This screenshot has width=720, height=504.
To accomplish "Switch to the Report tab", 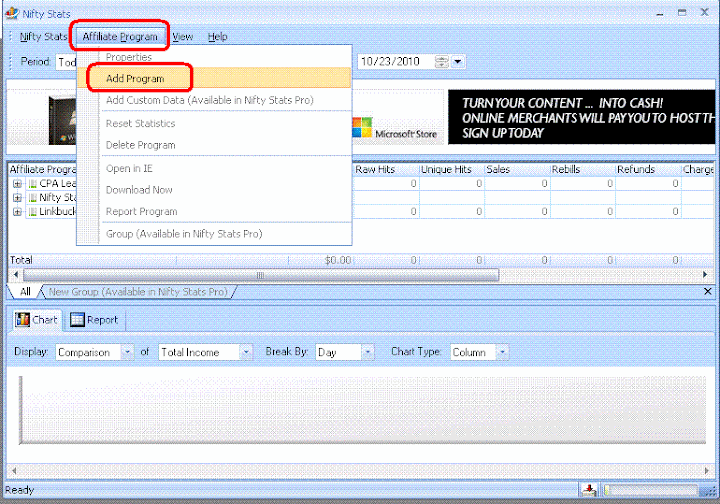I will click(94, 319).
